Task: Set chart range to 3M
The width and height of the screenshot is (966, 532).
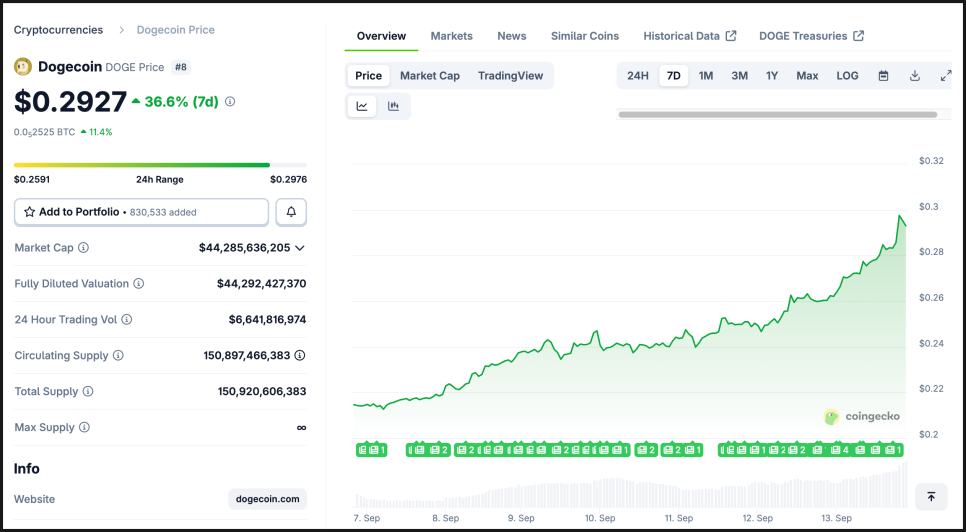Action: click(x=739, y=76)
